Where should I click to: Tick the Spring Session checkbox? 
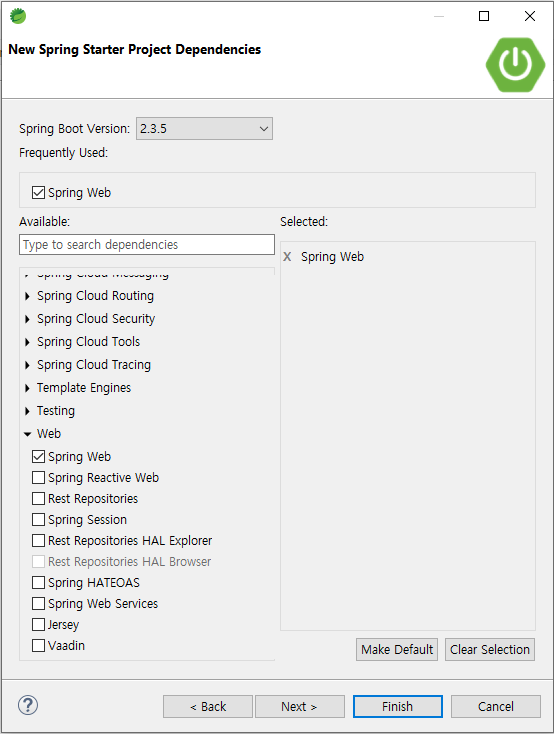tap(38, 520)
